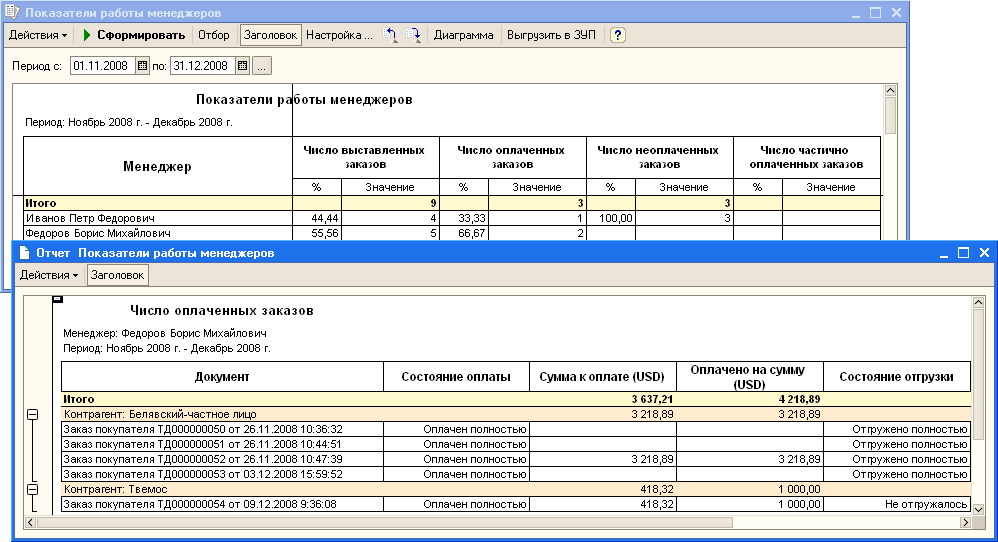
Task: Open calendar picker for end date 31.12.2008
Action: click(242, 66)
